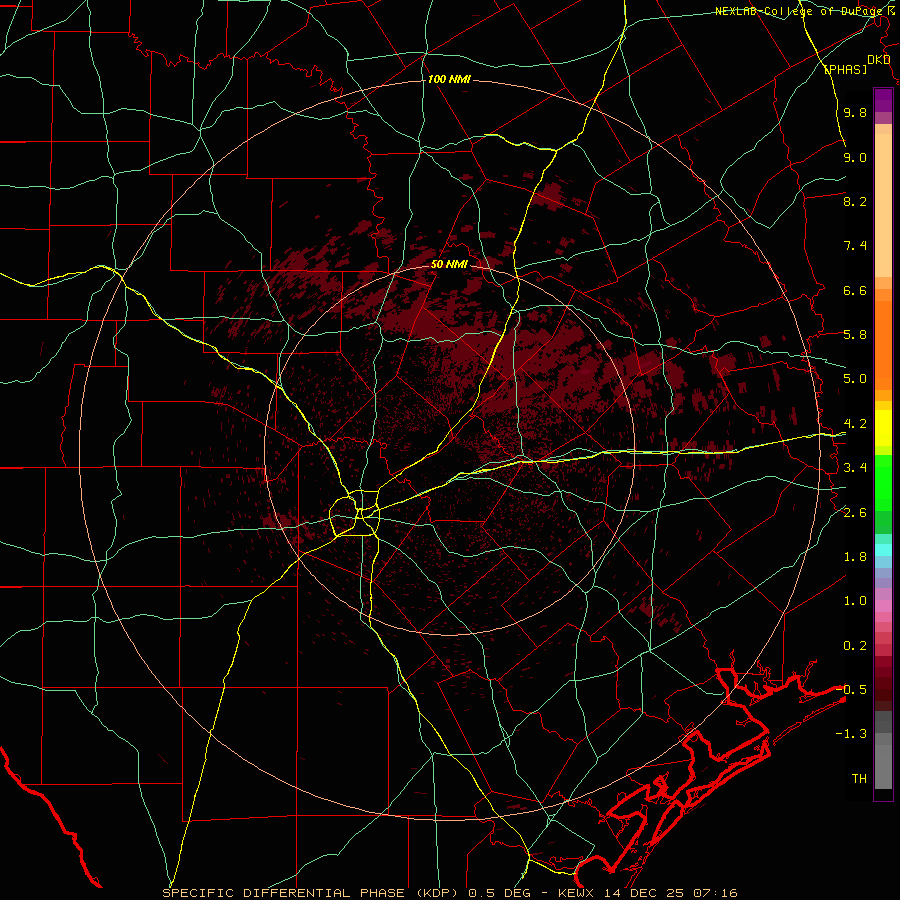This screenshot has width=900, height=900.
Task: Click the 0.2 value on the scale
Action: 855,646
